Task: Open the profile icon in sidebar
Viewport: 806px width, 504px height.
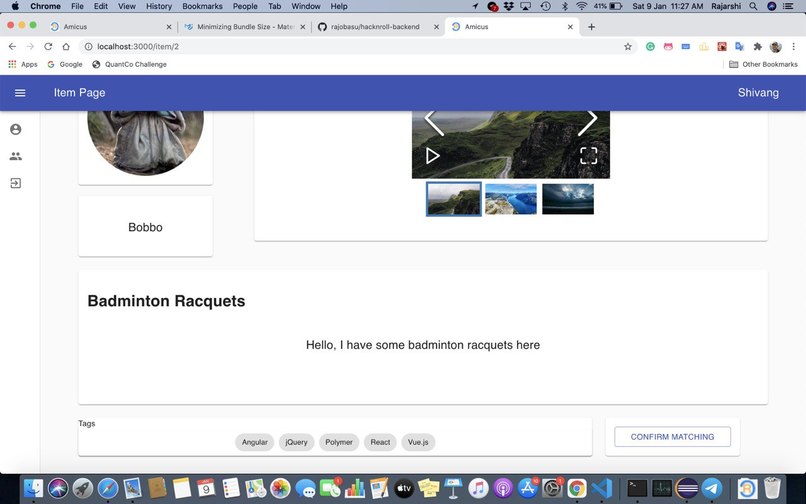Action: (16, 129)
